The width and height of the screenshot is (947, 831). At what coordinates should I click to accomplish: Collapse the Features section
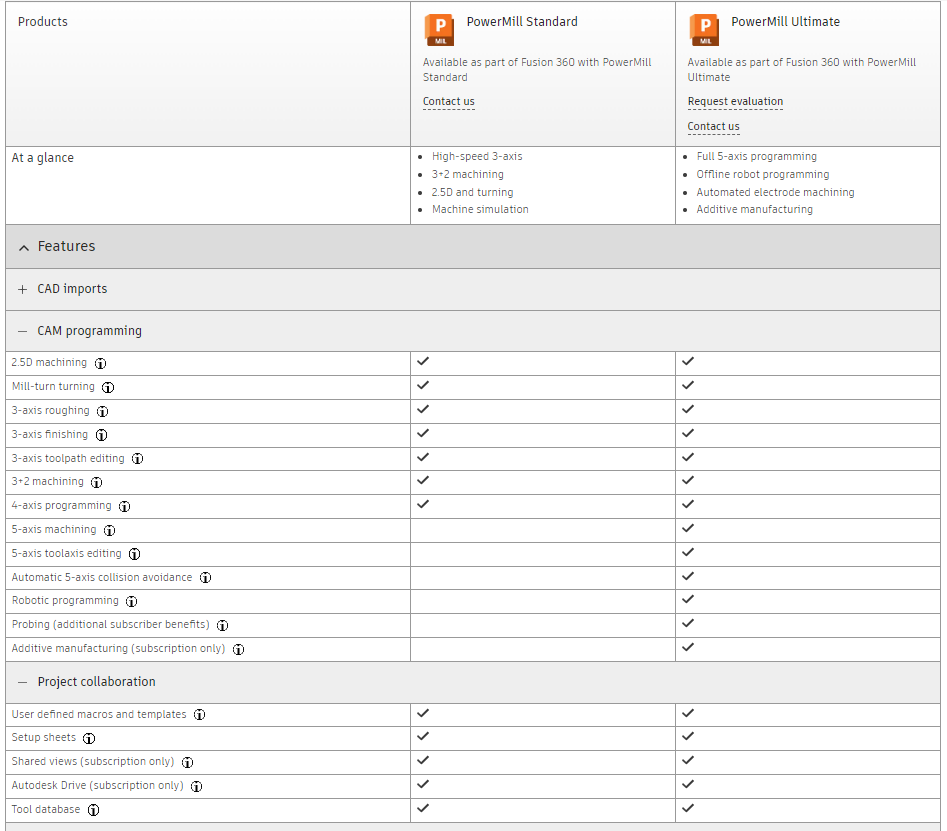click(24, 248)
